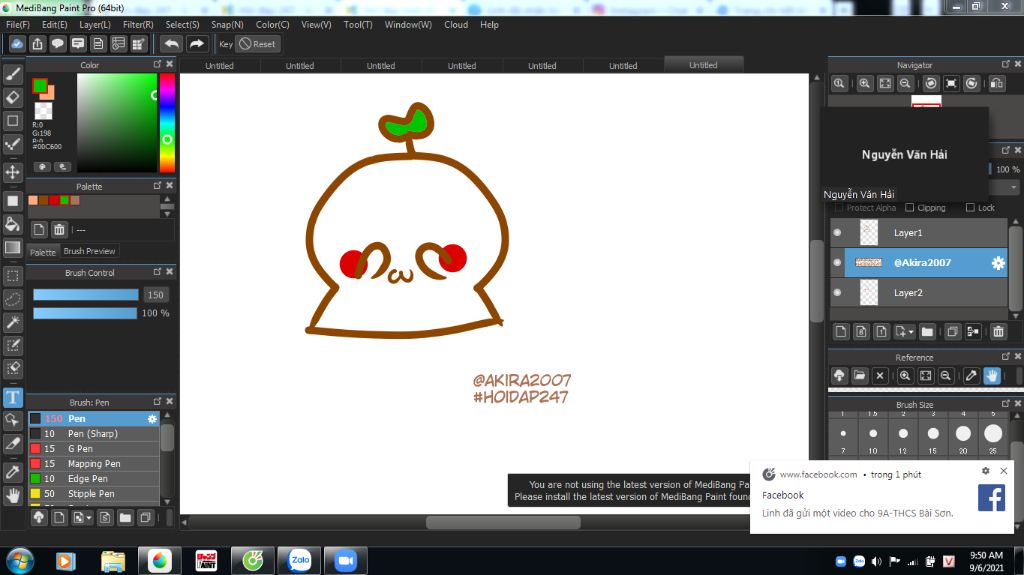Select the green swatch in Palette
The image size is (1024, 575).
coord(65,200)
